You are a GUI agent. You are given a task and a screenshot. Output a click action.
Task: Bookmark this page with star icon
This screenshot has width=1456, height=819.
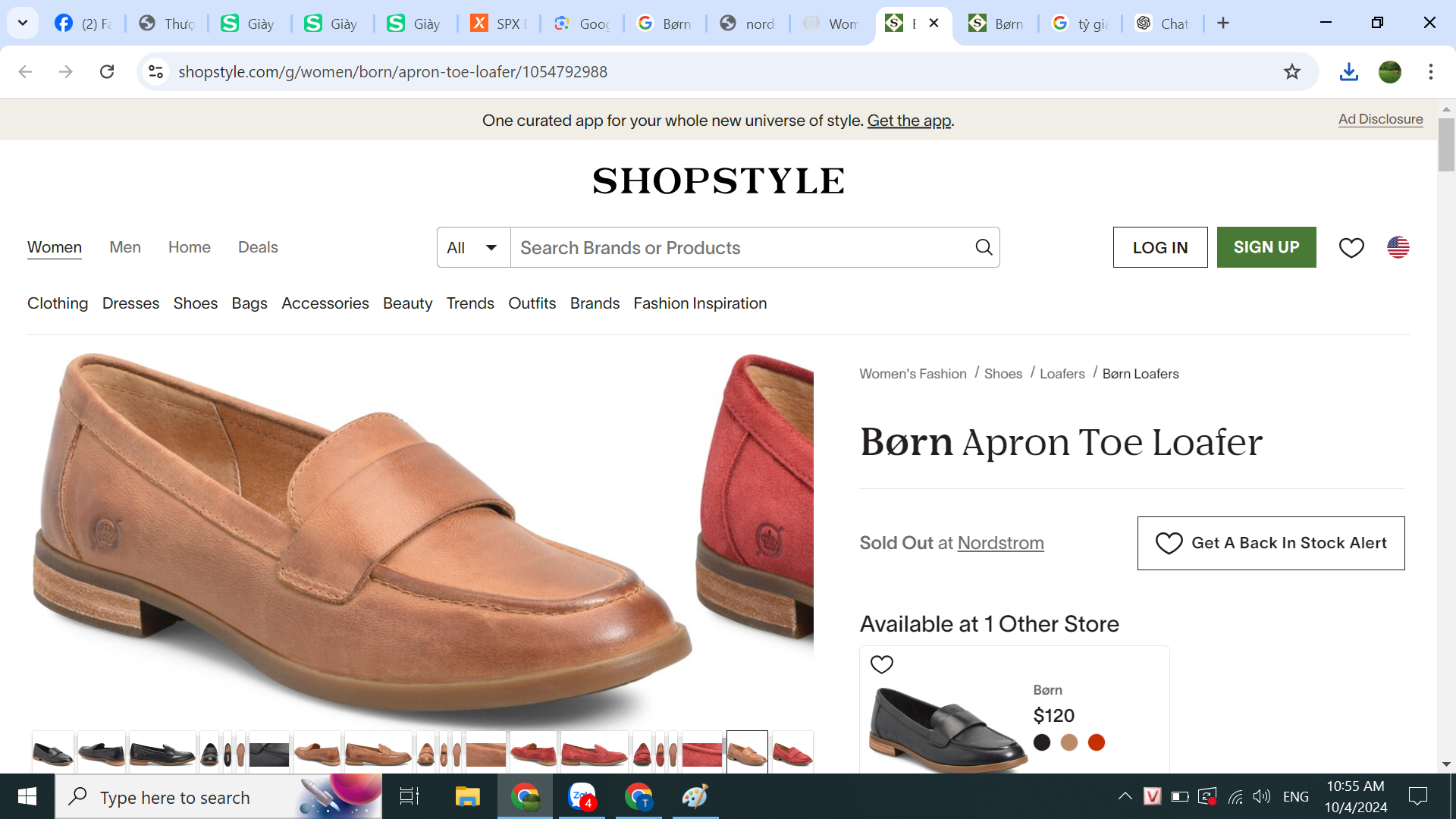[x=1291, y=71]
